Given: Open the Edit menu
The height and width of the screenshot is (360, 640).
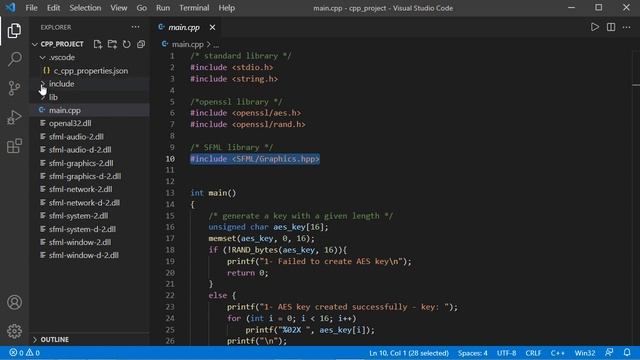Looking at the screenshot, I should 53,8.
